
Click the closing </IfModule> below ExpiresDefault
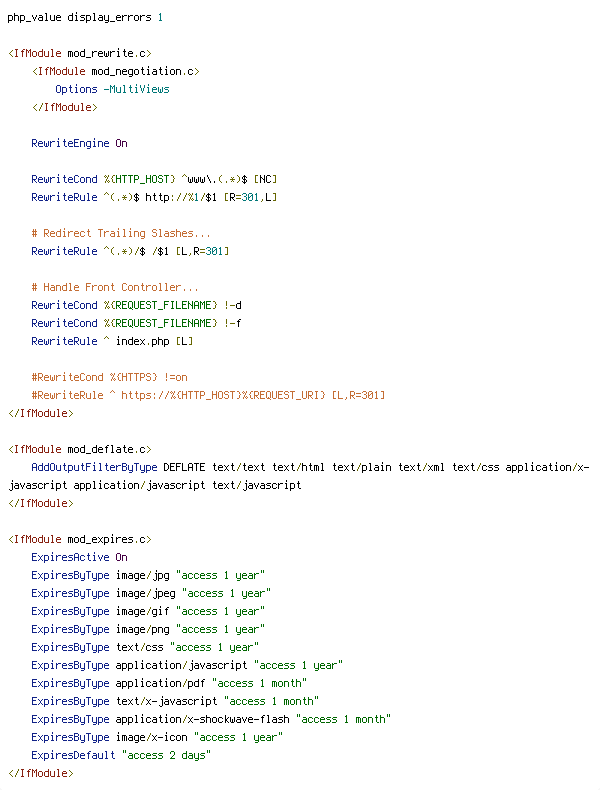click(41, 773)
